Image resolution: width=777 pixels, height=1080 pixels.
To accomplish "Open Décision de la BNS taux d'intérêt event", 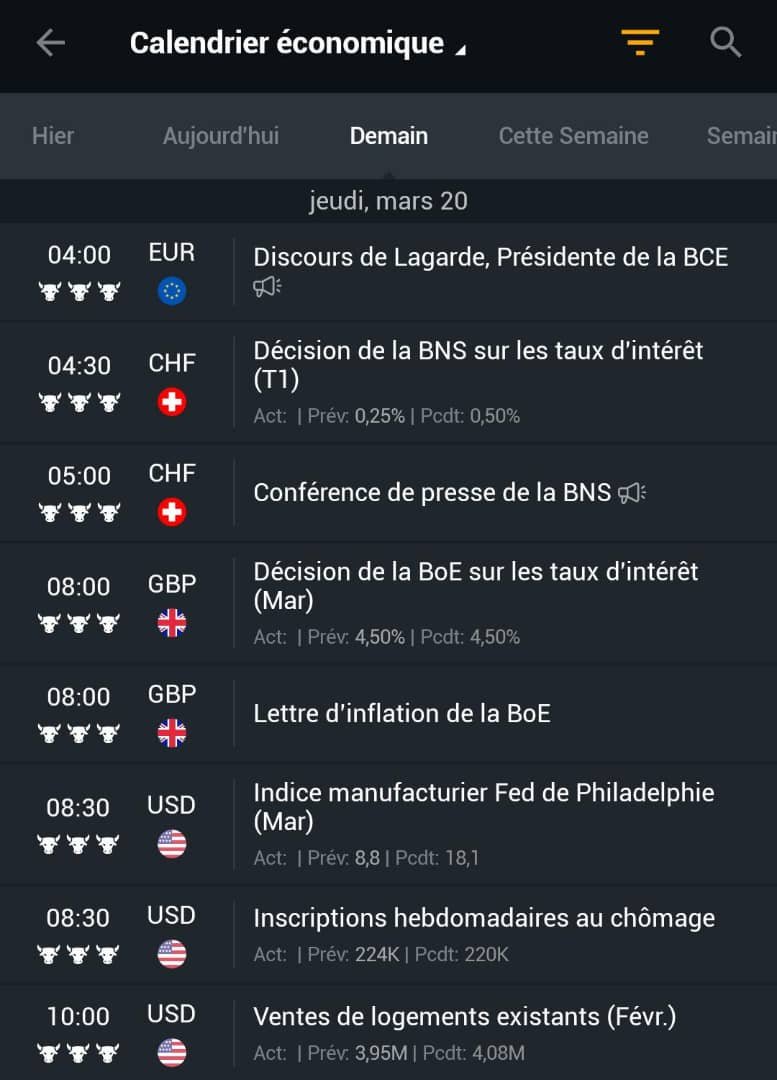I will point(388,383).
